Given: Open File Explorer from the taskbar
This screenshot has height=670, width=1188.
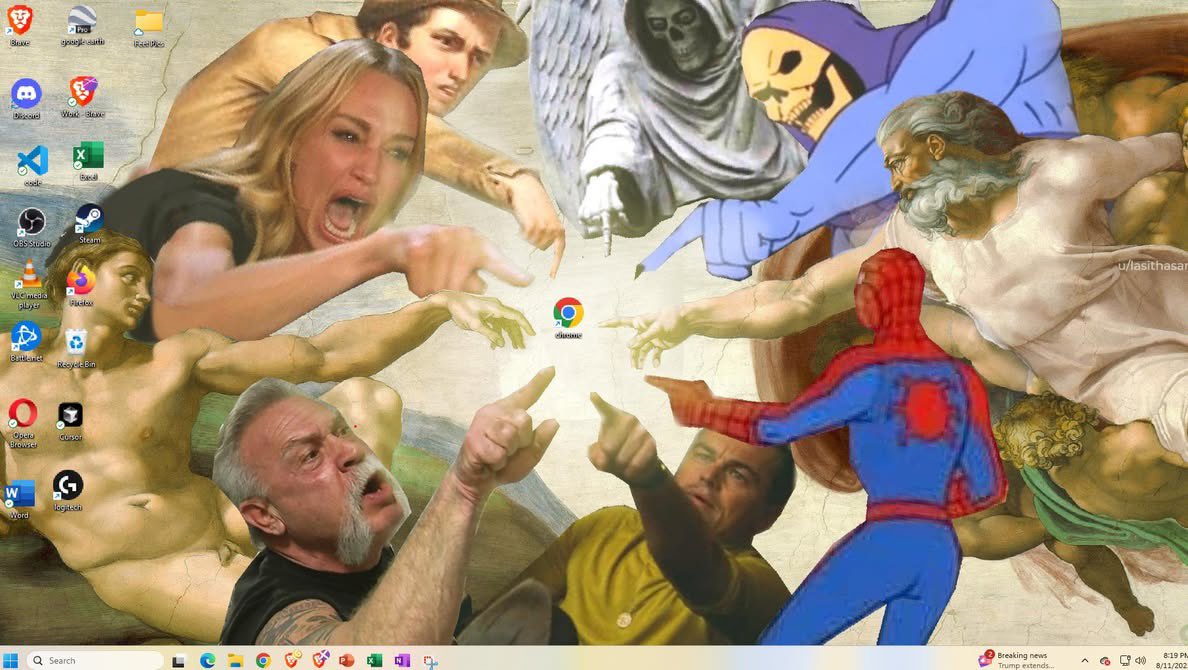Looking at the screenshot, I should [235, 661].
